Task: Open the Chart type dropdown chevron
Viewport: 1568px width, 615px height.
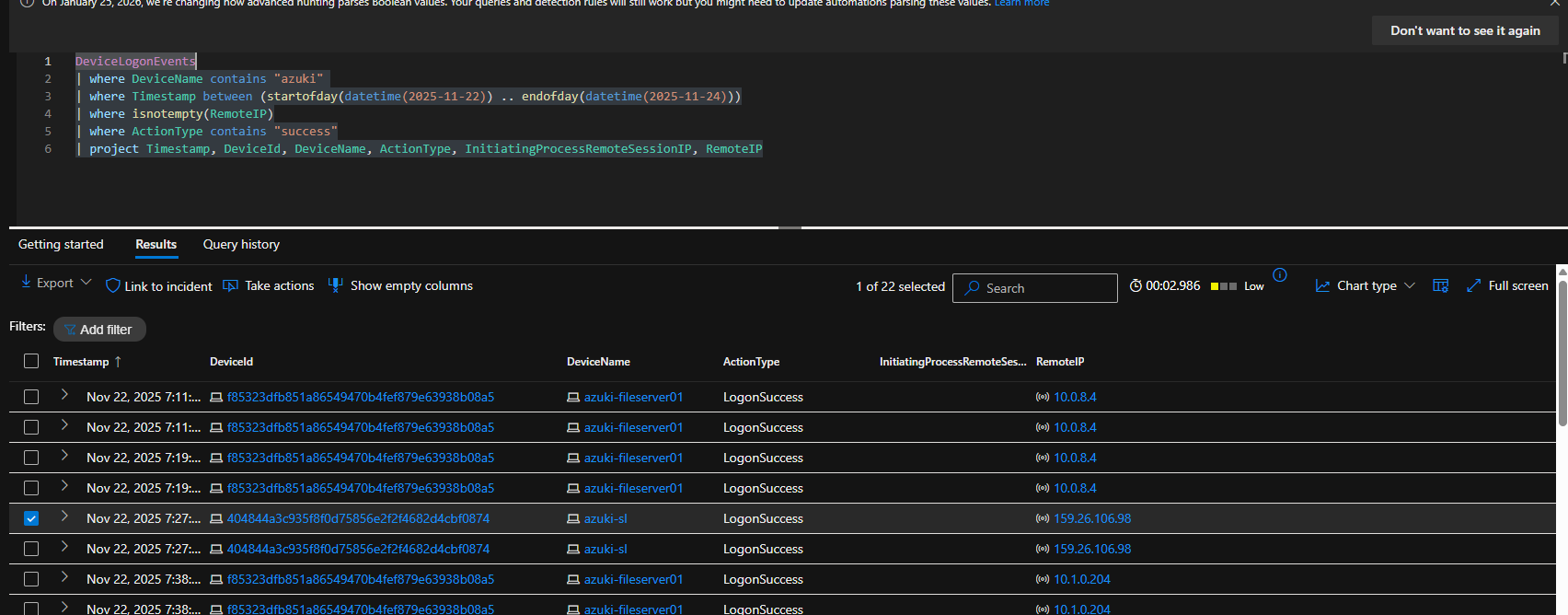Action: (x=1409, y=286)
